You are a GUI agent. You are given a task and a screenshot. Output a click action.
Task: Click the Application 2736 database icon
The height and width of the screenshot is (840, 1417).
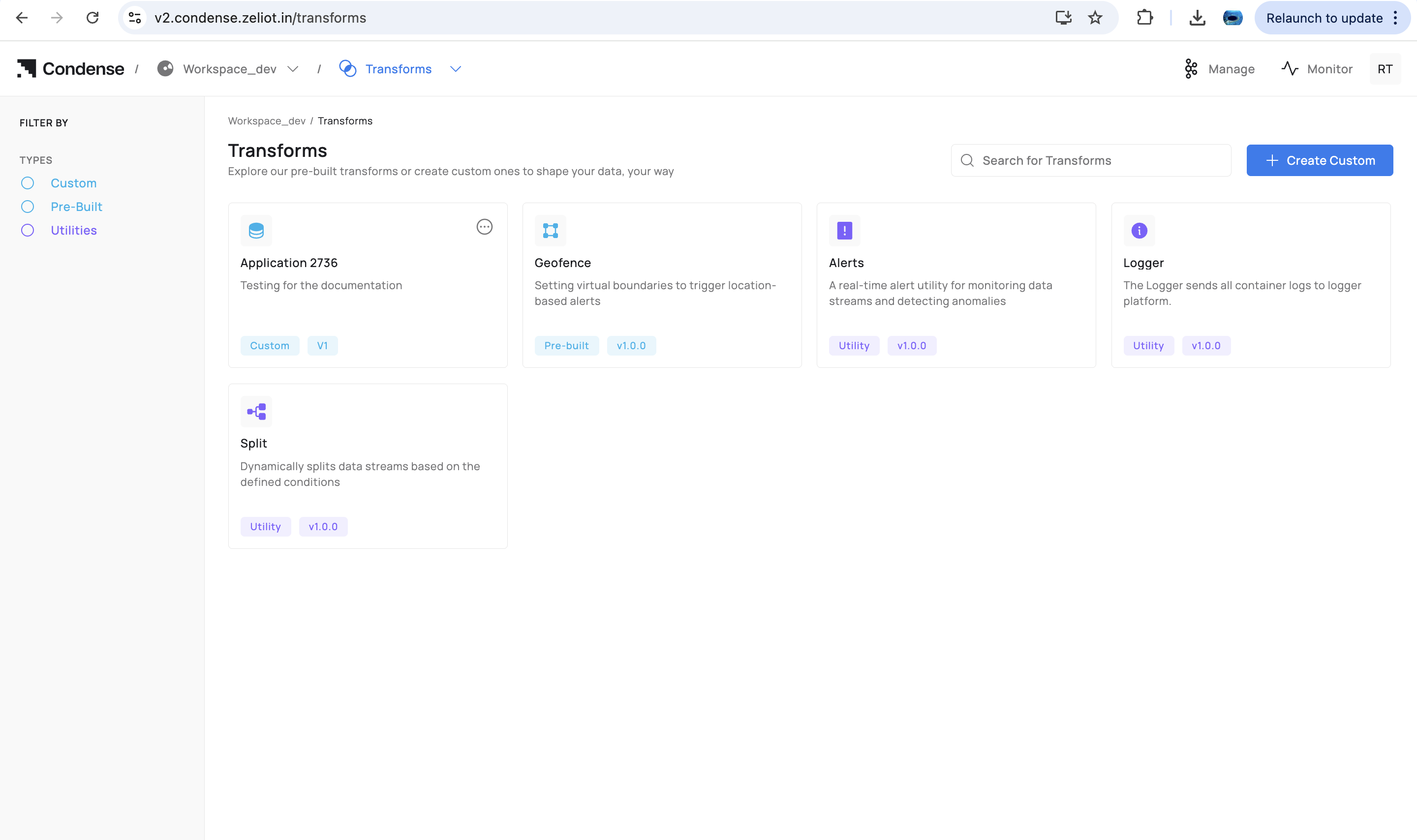(256, 230)
